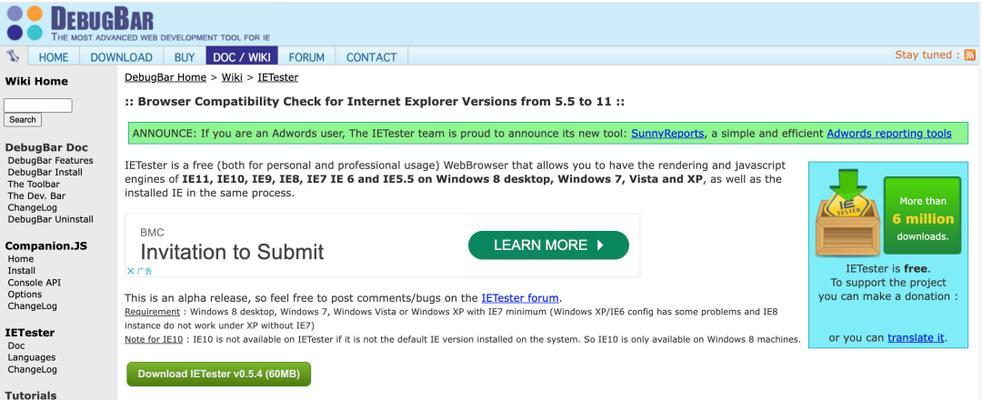Open DebugBar Features sidebar link
Image resolution: width=982 pixels, height=400 pixels.
pyautogui.click(x=50, y=160)
